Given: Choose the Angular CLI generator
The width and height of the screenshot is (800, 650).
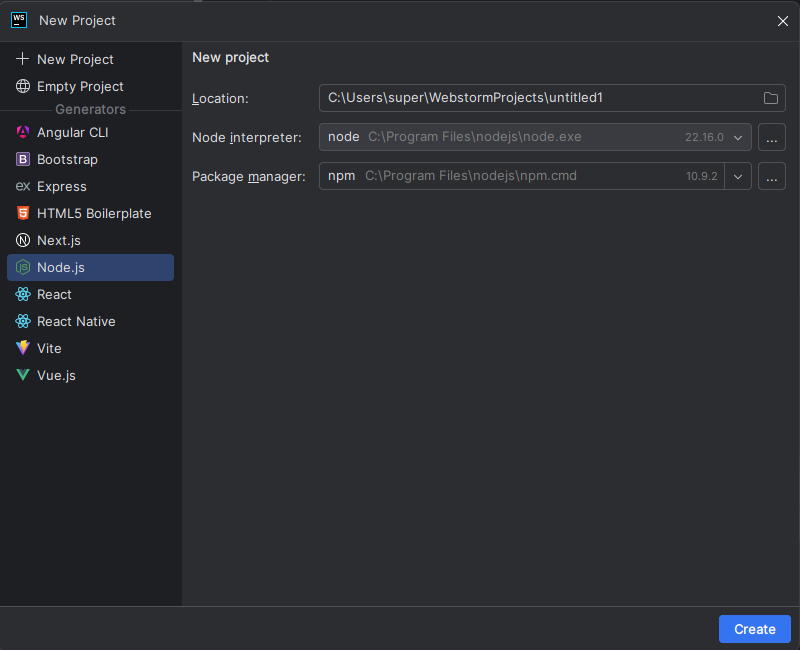Looking at the screenshot, I should [91, 132].
